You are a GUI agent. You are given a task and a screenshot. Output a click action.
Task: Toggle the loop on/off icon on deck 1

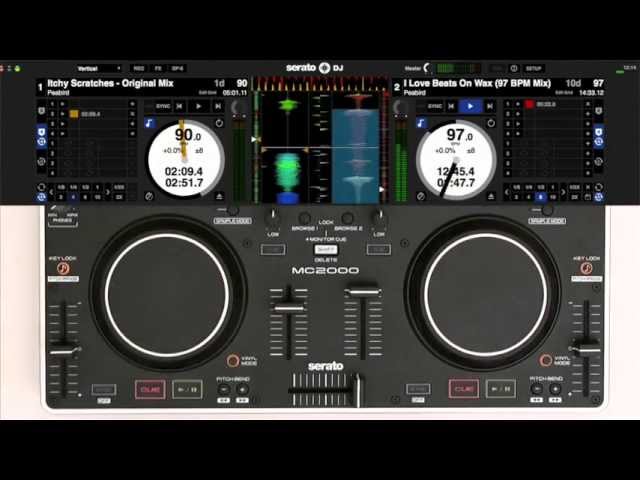coord(41,187)
